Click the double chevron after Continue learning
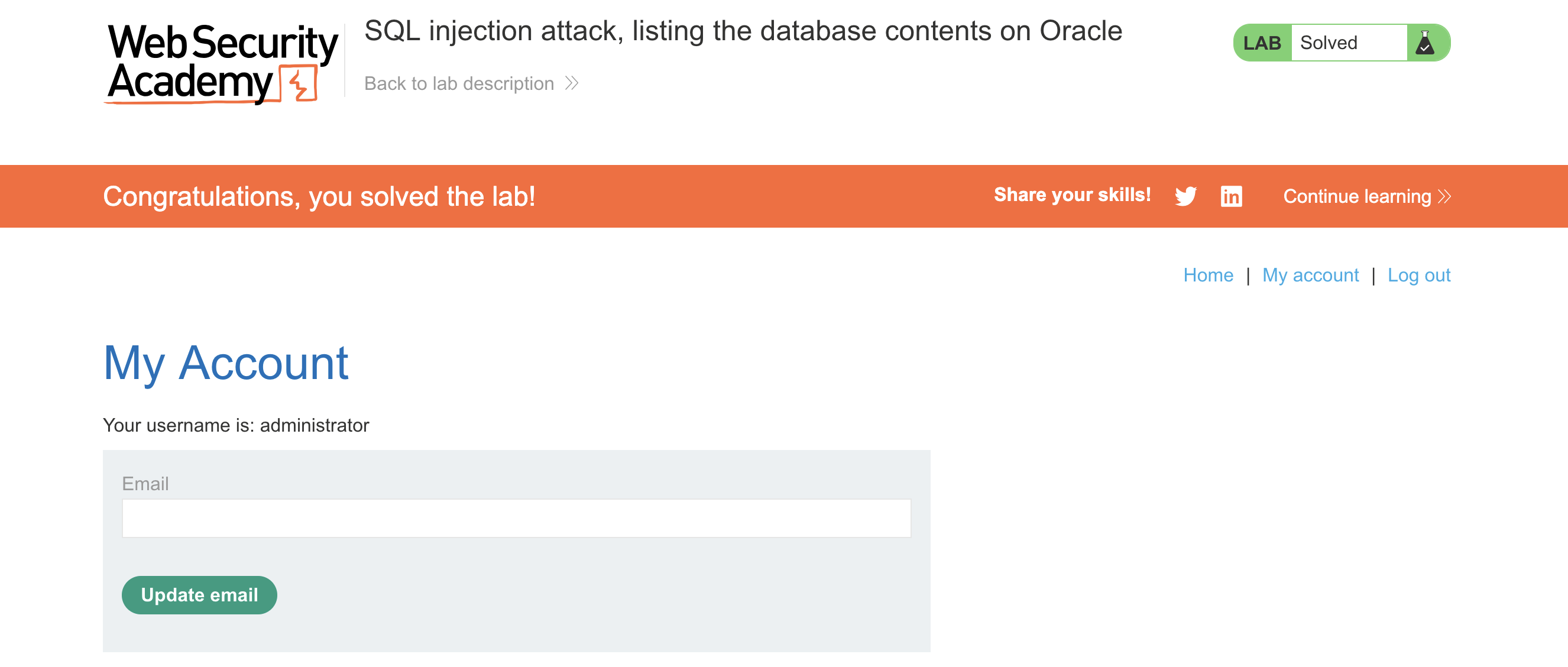The height and width of the screenshot is (667, 1568). 1444,196
